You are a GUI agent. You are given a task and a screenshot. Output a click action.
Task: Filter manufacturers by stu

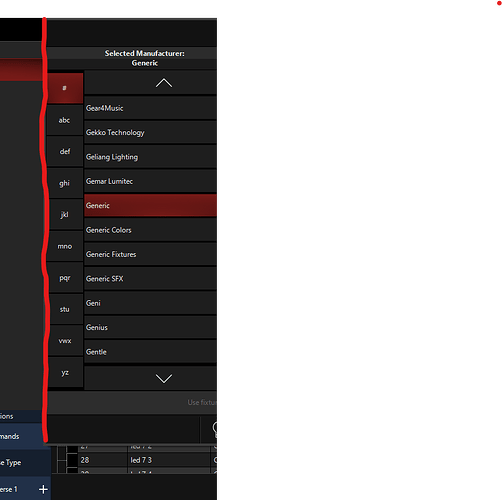65,309
